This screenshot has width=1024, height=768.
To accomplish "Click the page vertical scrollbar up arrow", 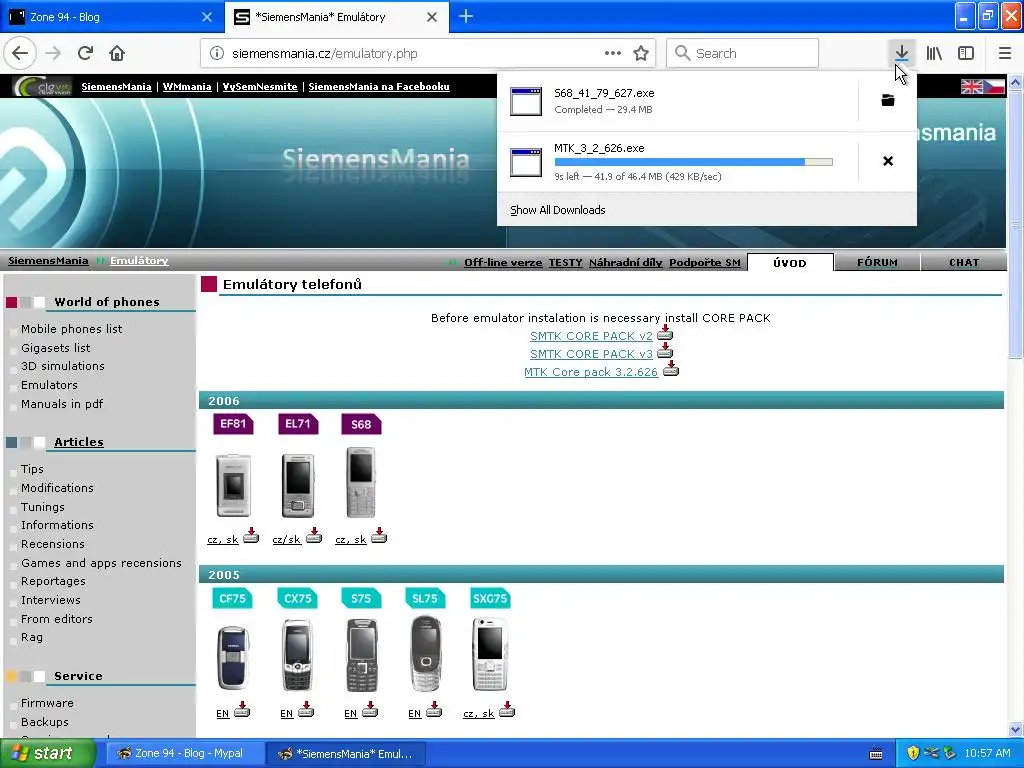I will (x=1015, y=82).
